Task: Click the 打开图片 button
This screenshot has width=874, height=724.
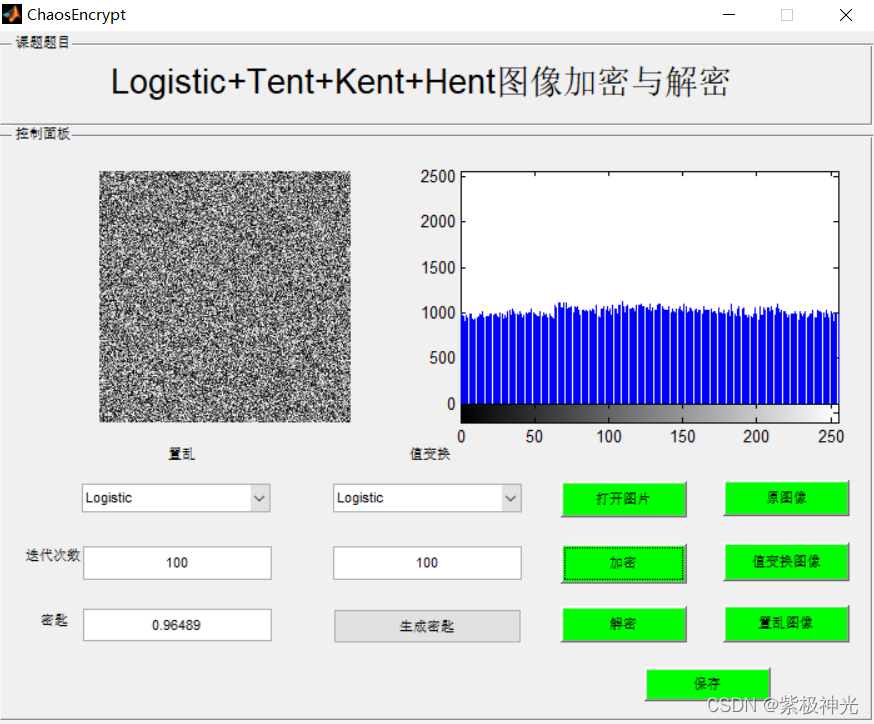Action: click(x=623, y=499)
